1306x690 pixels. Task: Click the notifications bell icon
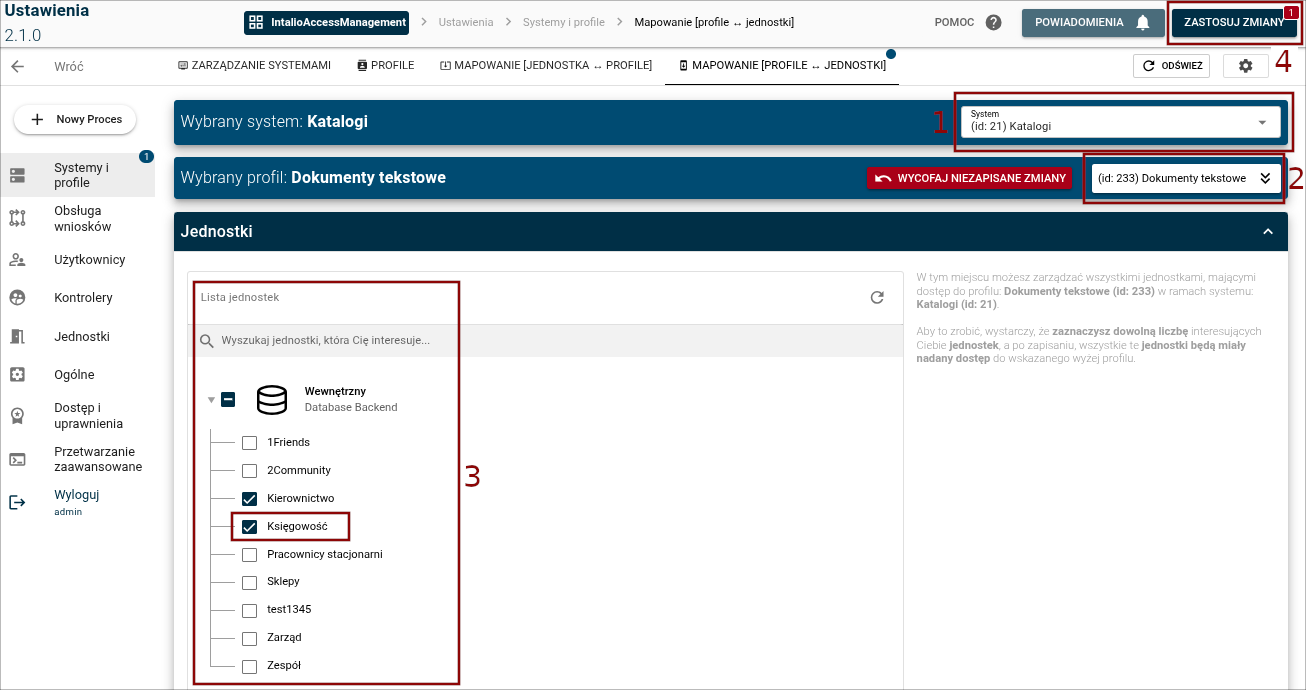point(1143,22)
